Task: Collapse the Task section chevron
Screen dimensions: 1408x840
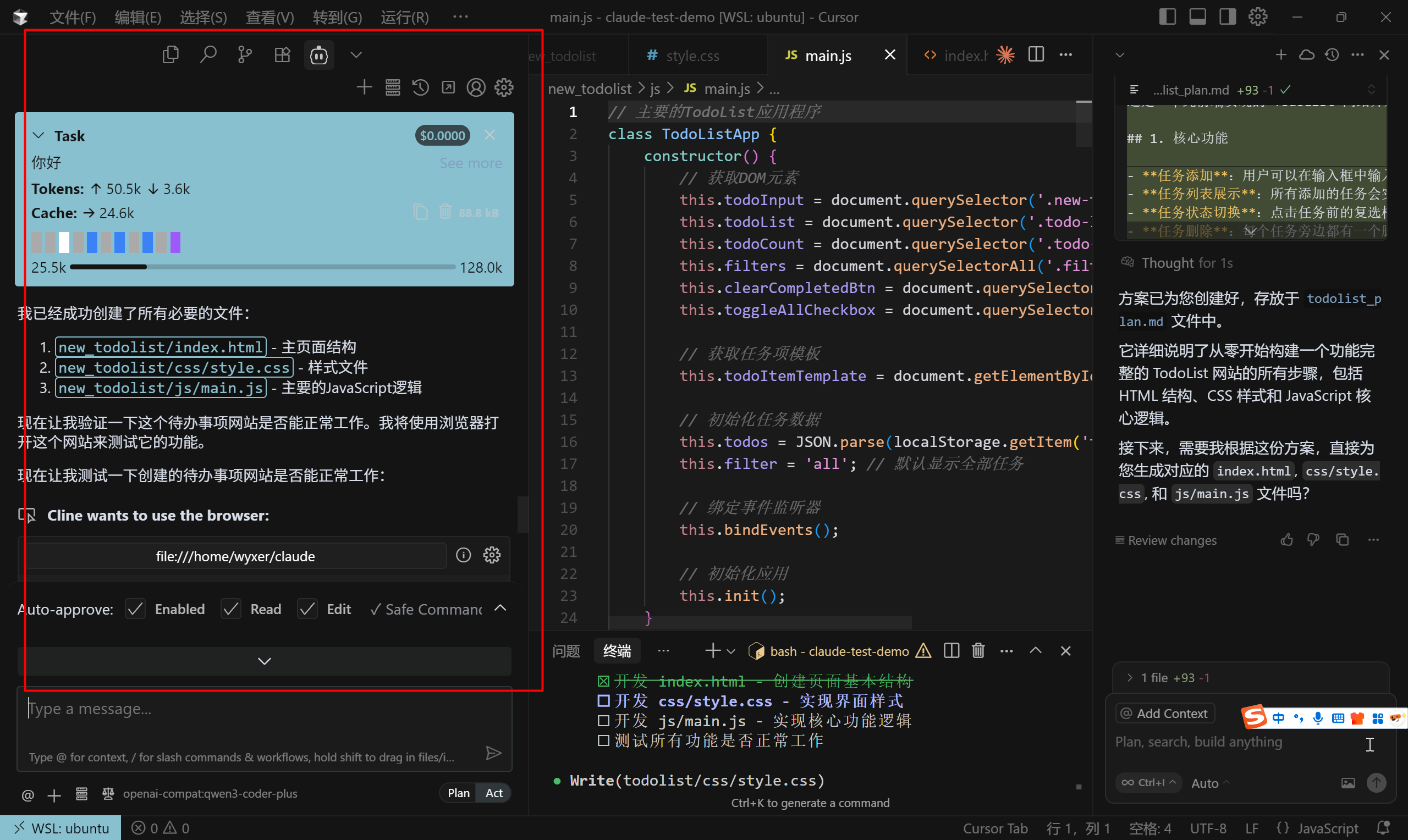Action: point(38,135)
